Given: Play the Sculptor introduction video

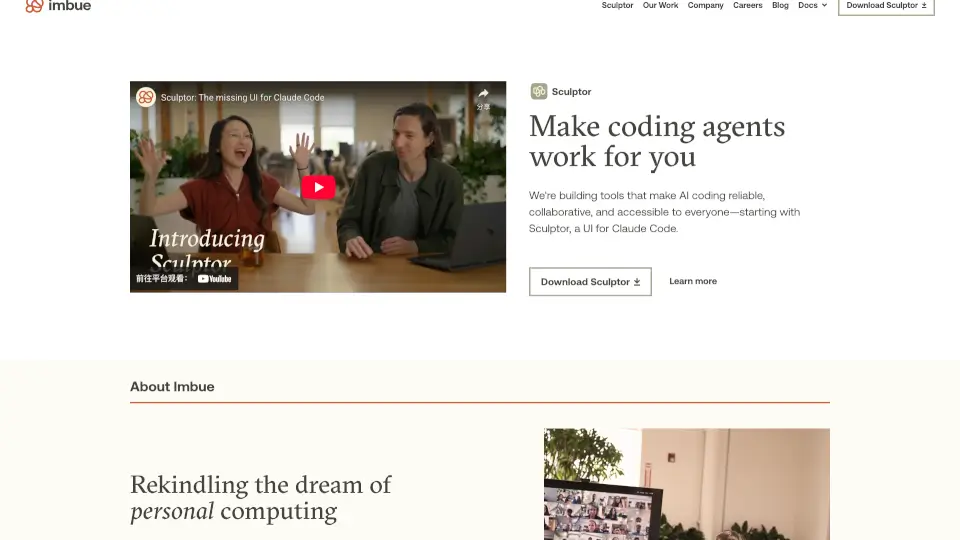Looking at the screenshot, I should click(x=318, y=187).
